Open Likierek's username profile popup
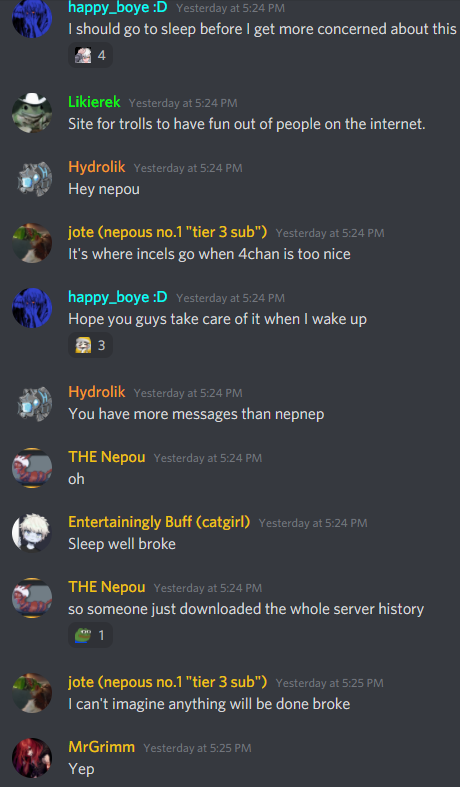 94,102
